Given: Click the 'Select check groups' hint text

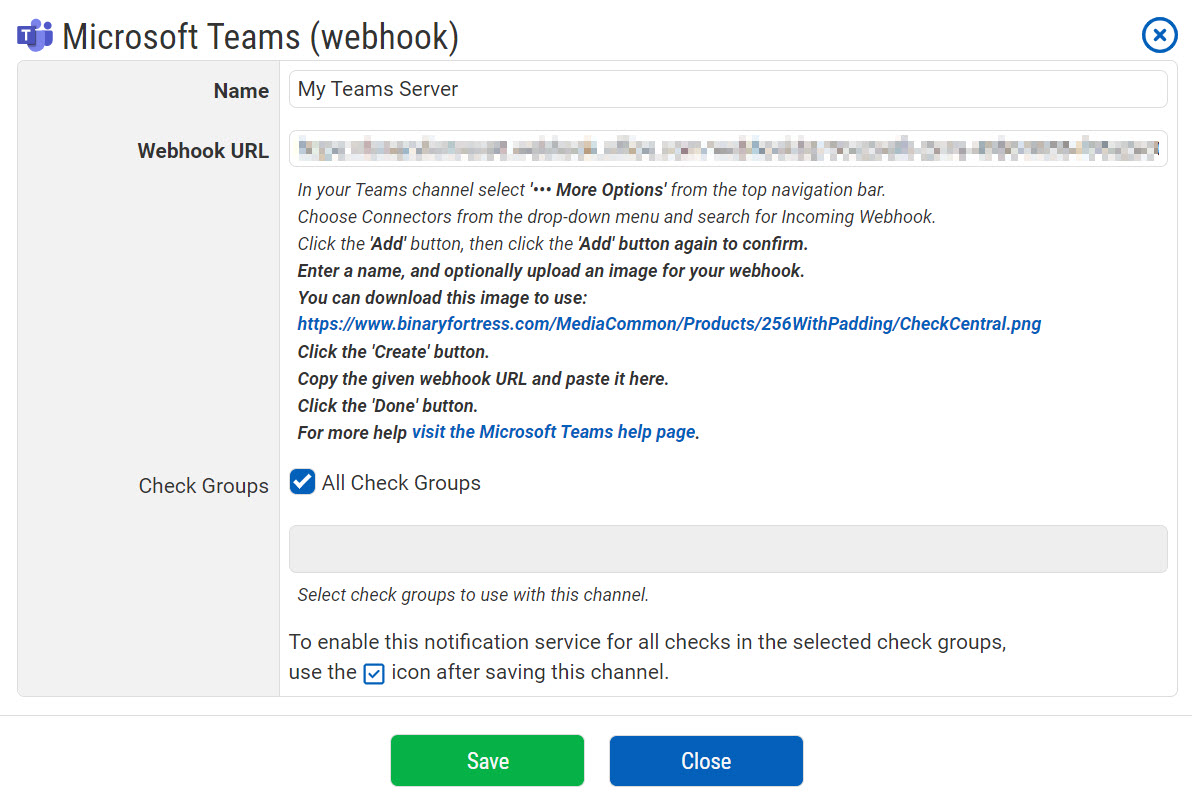Looking at the screenshot, I should 473,595.
